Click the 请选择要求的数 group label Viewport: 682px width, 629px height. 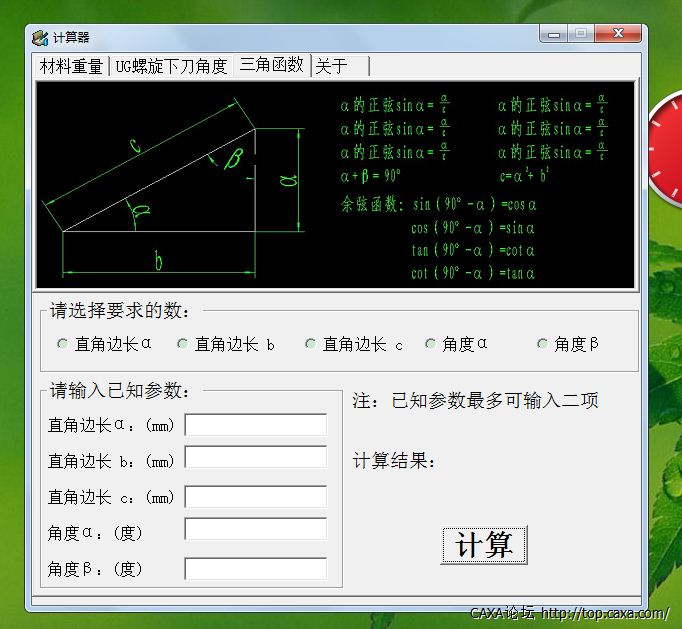(x=120, y=311)
